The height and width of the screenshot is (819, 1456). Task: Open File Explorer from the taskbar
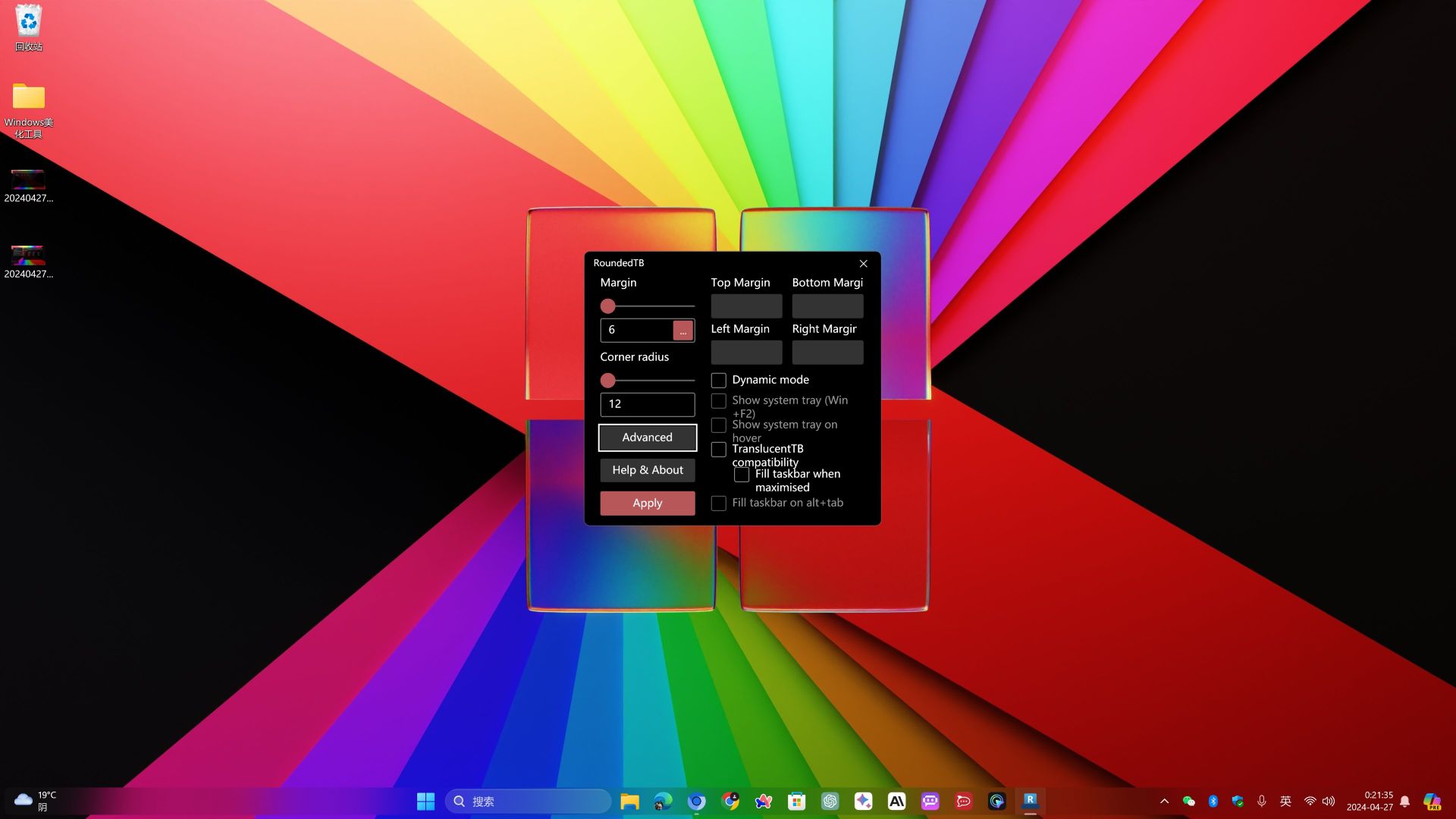tap(629, 801)
